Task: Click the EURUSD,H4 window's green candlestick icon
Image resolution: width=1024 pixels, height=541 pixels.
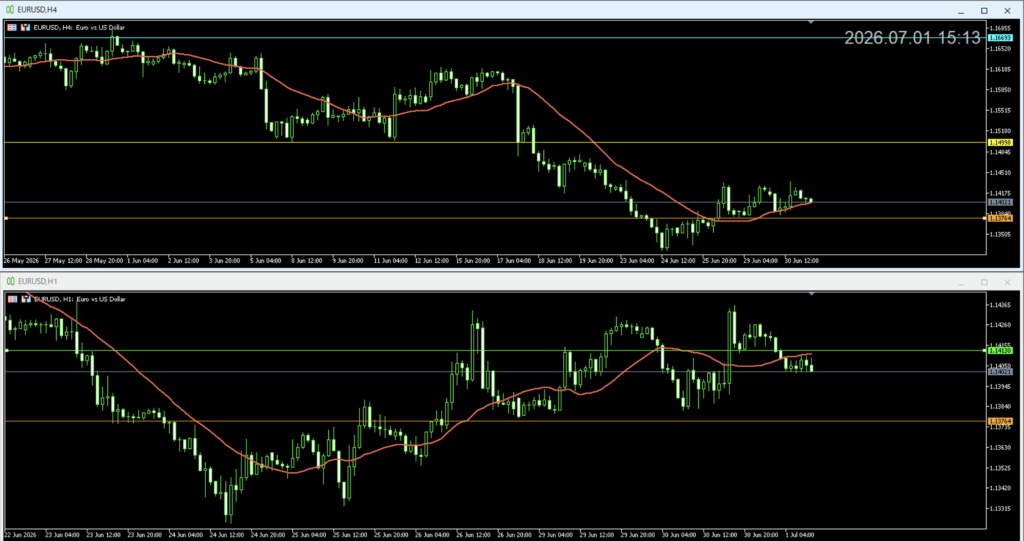Action: pyautogui.click(x=10, y=10)
